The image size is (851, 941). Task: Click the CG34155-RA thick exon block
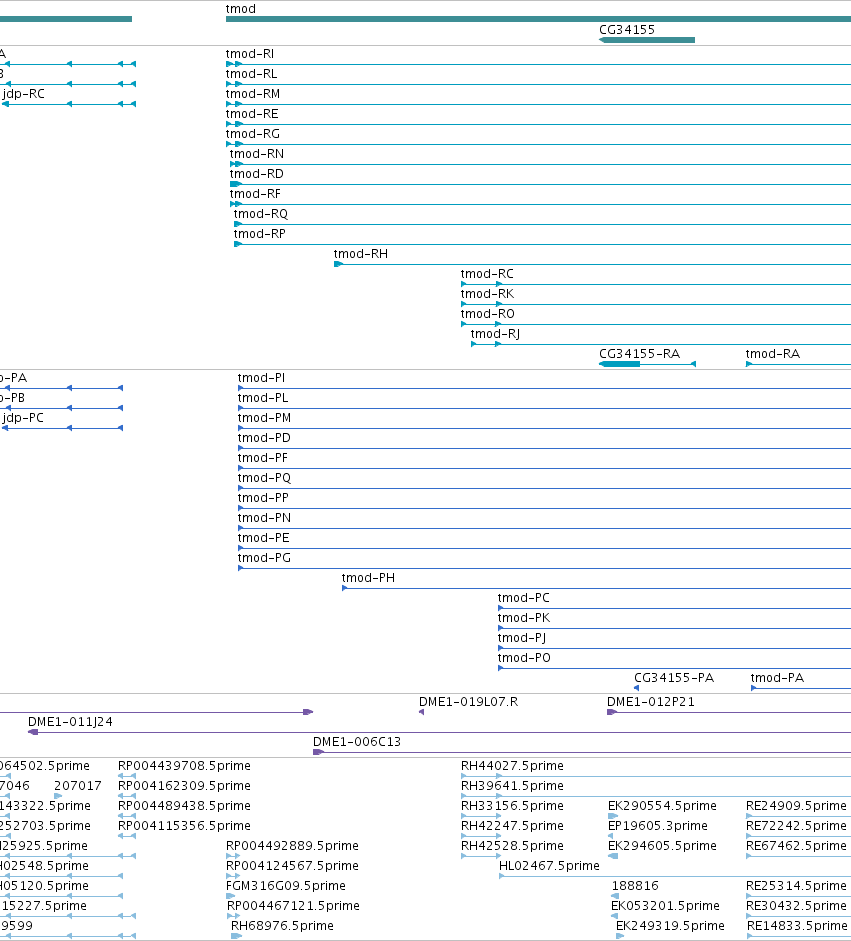click(x=620, y=364)
